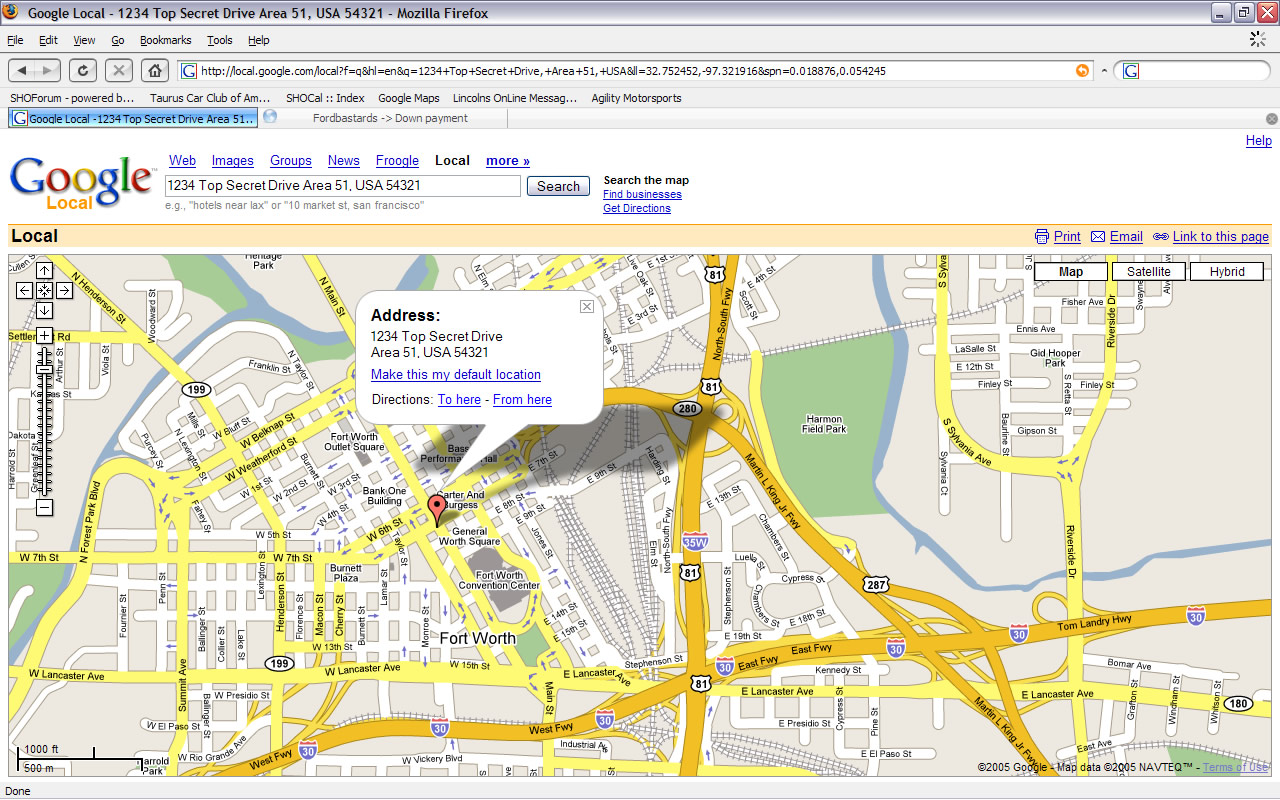Click 'Make this my default location' link
1280x800 pixels.
[x=455, y=375]
